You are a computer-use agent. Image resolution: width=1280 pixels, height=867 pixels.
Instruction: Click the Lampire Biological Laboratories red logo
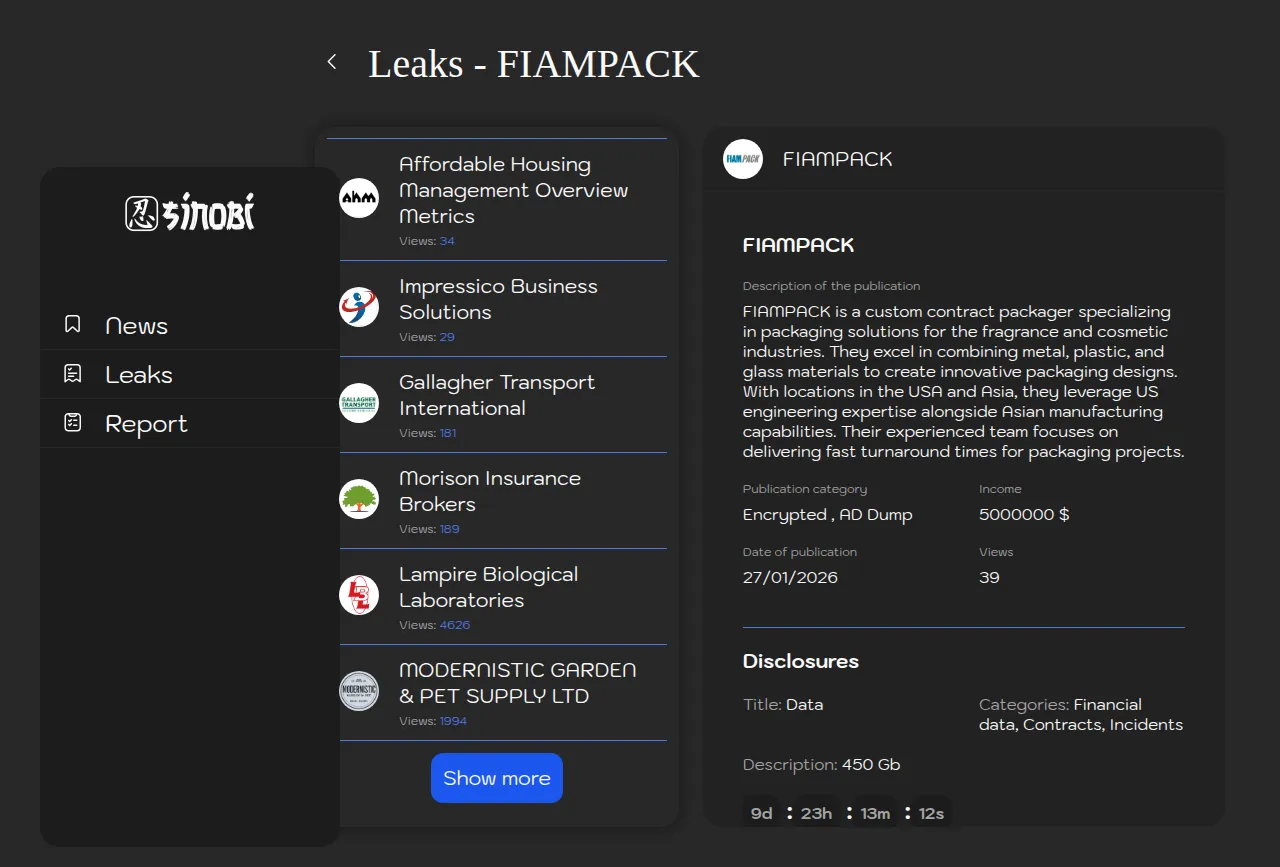pyautogui.click(x=359, y=595)
